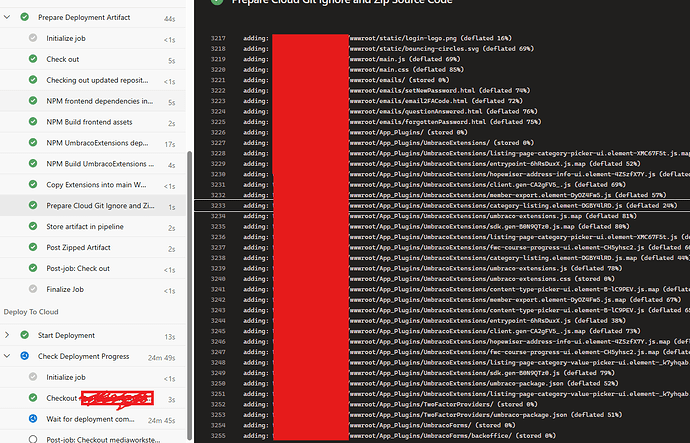Click the emails/forgottenPassword.html log entry
Image resolution: width=690 pixels, height=443 pixels.
point(445,122)
